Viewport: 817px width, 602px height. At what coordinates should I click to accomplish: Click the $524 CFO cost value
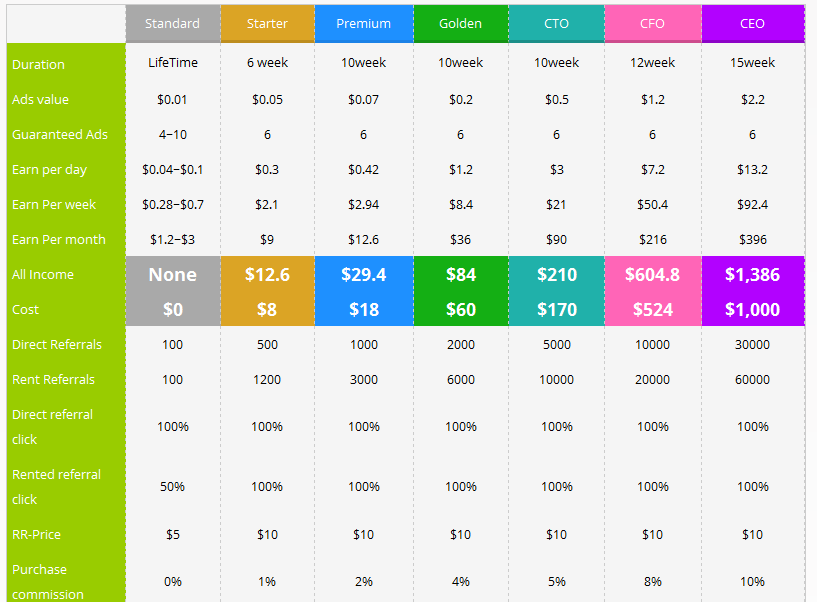point(652,310)
